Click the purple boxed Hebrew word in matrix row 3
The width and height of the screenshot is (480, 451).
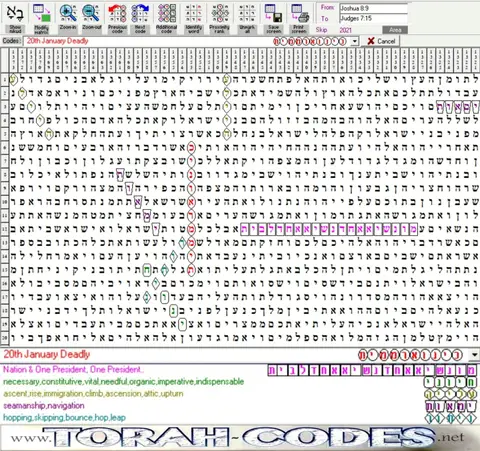(x=457, y=107)
